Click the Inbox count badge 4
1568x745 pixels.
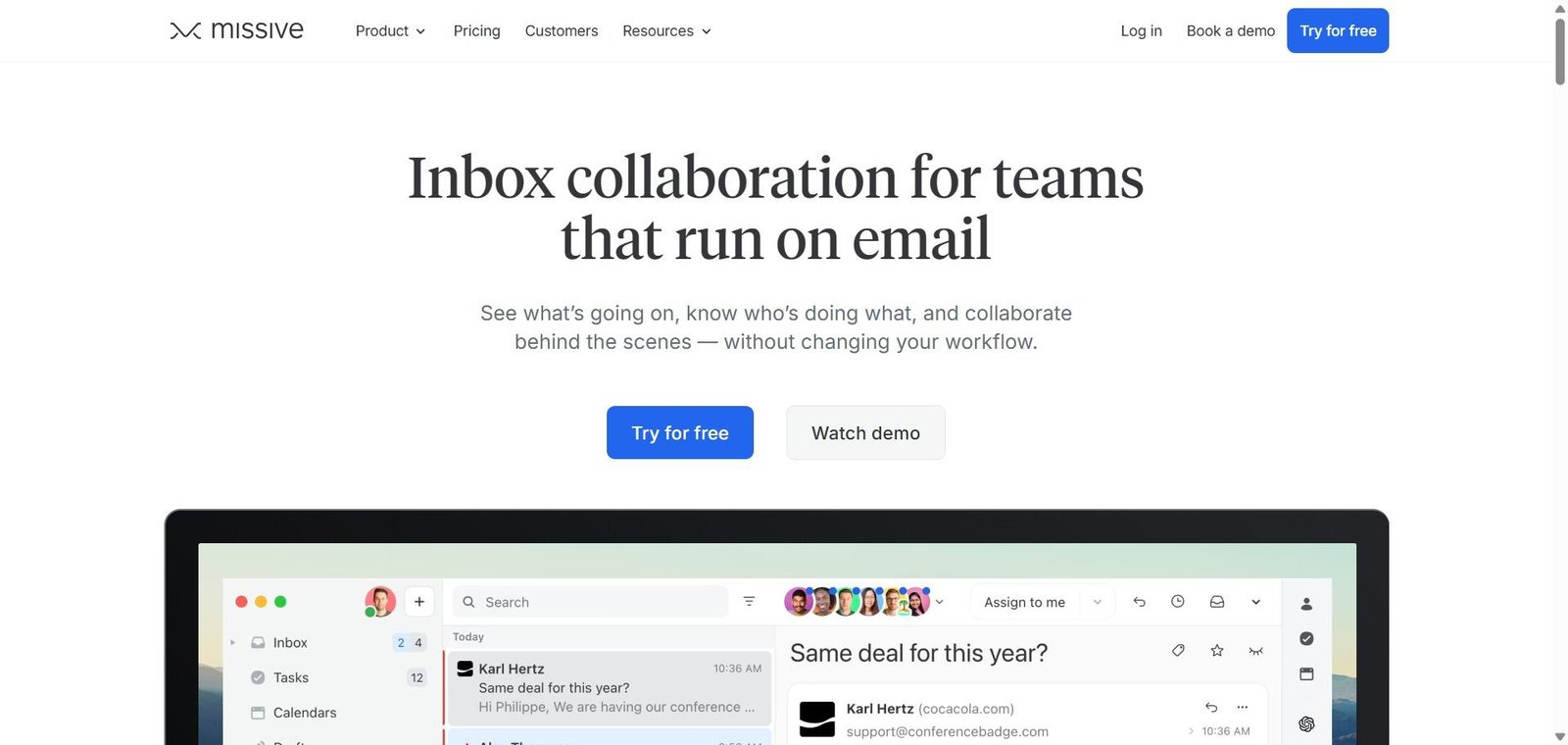pos(418,643)
